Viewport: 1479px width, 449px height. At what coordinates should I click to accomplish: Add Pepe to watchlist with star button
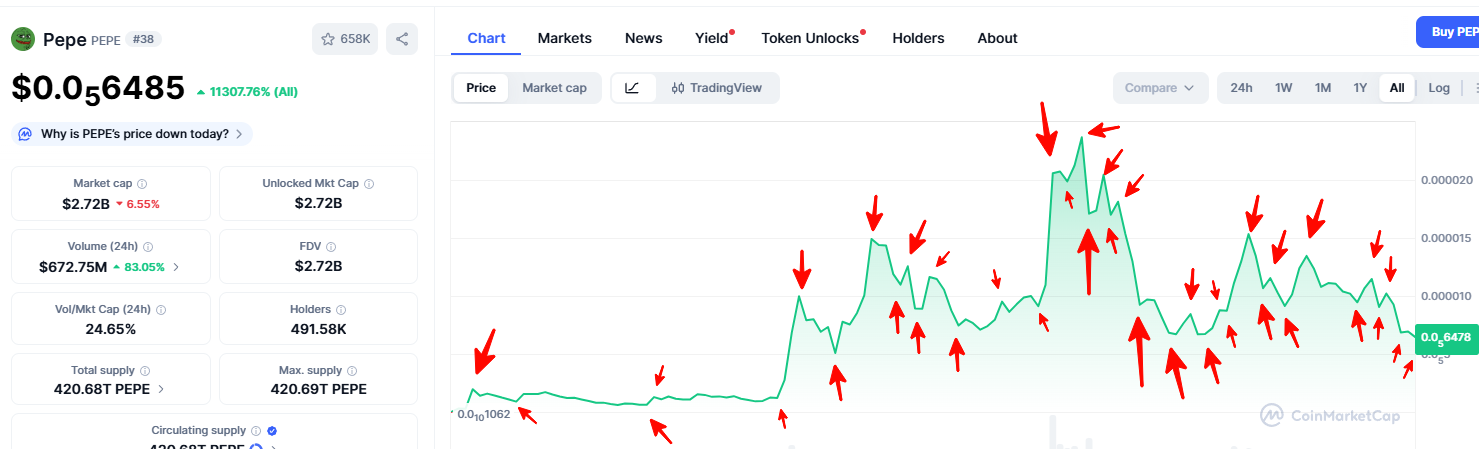point(345,39)
